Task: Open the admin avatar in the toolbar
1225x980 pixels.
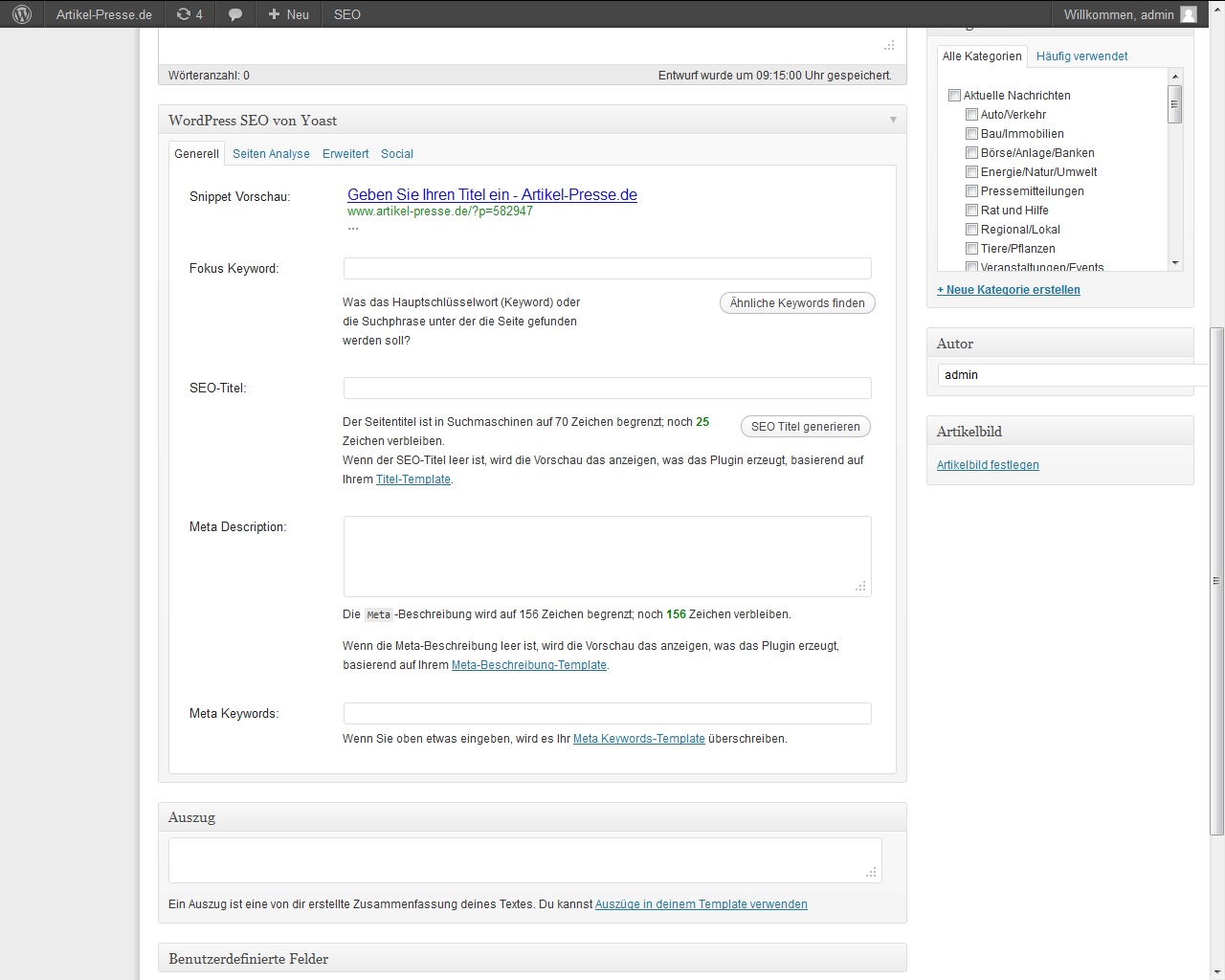Action: click(x=1189, y=14)
